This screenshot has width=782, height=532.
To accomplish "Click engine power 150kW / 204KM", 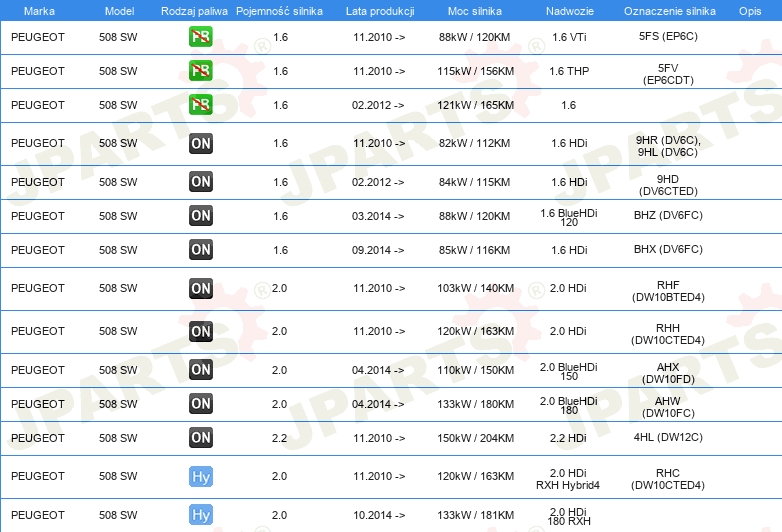I will click(475, 438).
